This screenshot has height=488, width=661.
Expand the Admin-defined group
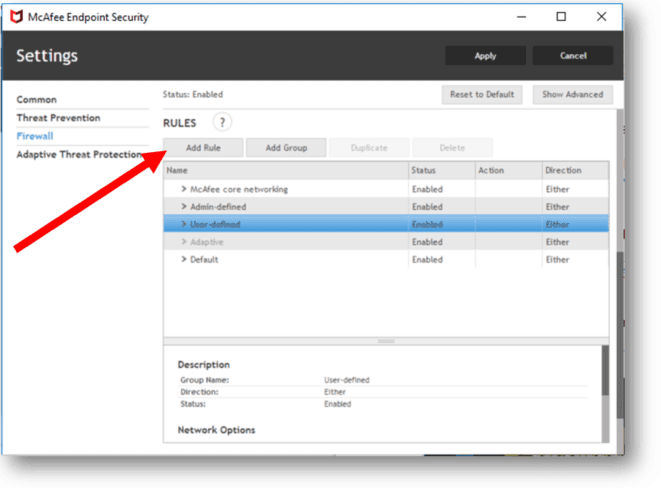(184, 206)
